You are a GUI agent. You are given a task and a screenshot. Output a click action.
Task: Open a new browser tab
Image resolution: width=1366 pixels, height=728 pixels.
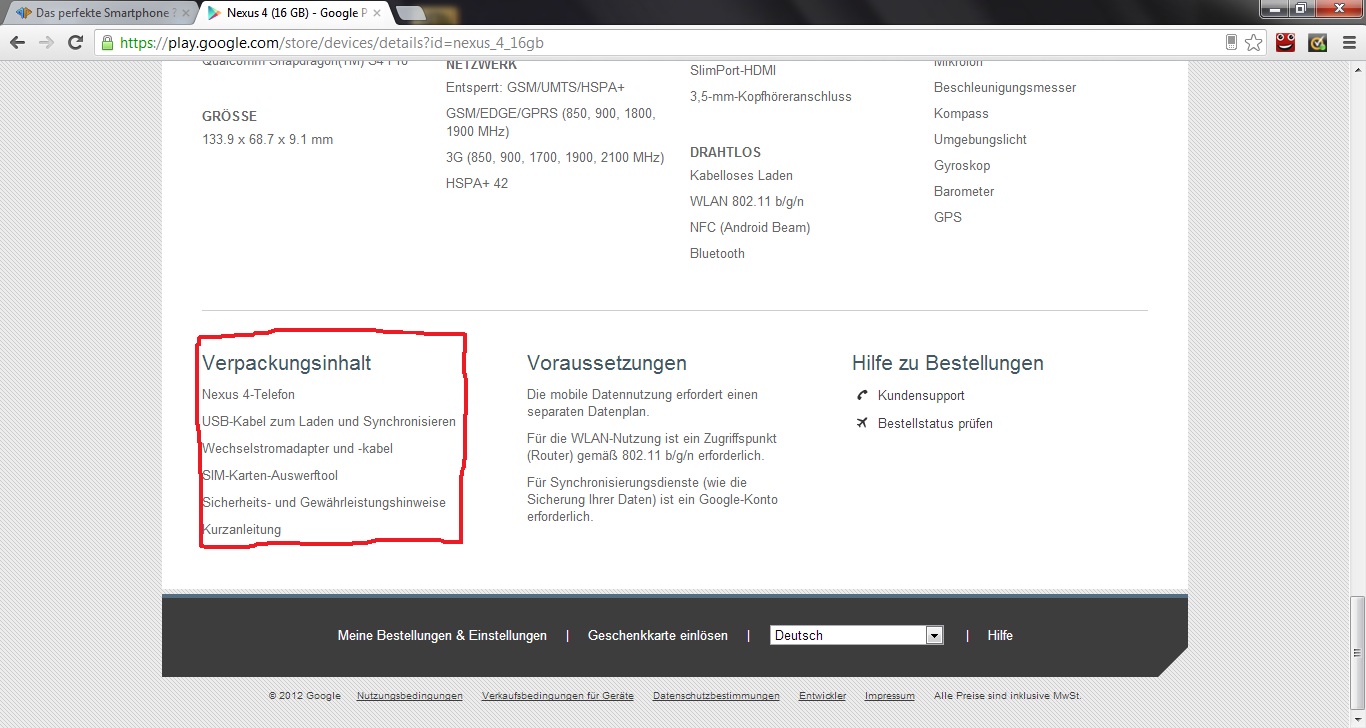[410, 13]
